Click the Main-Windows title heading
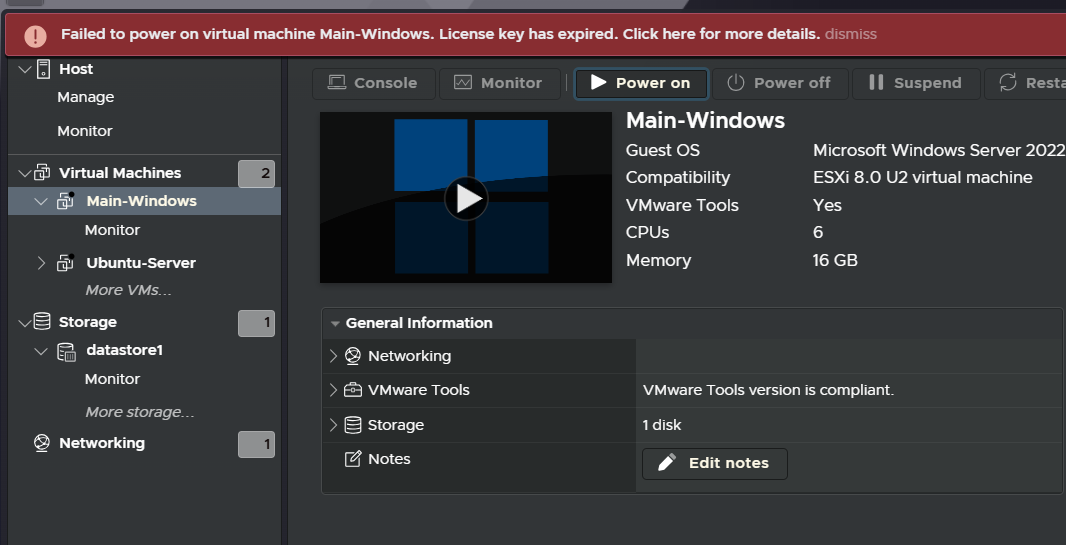Screen dimensions: 1066x545 point(705,120)
